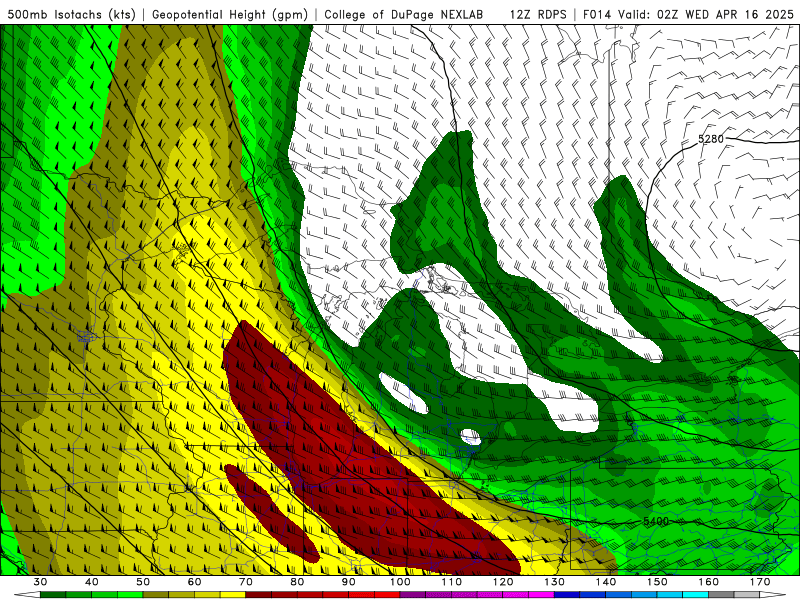Screen dimensions: 800x600
Task: Select the purple 100-105 kt legend swatch
Action: click(413, 595)
